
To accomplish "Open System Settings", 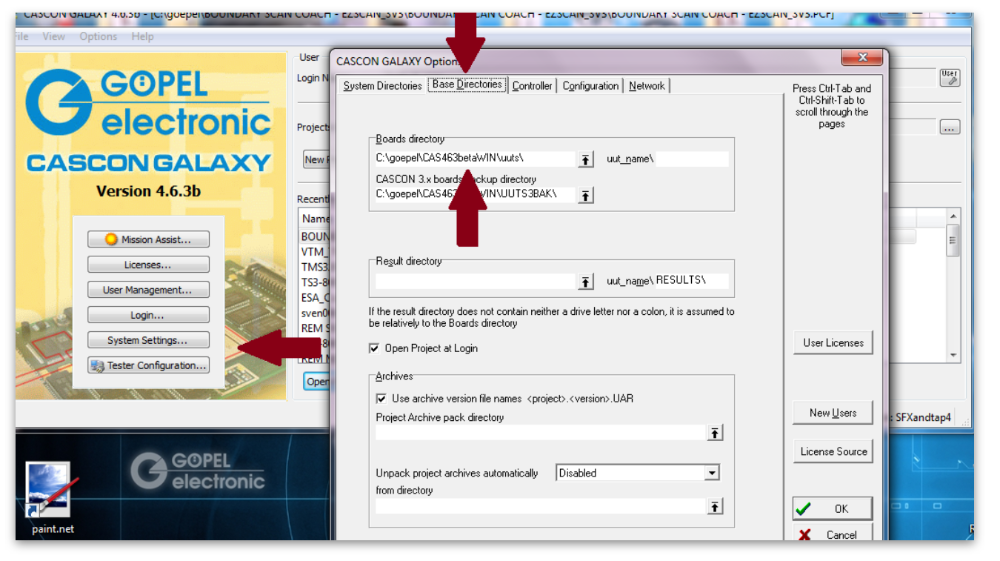I will (x=149, y=340).
